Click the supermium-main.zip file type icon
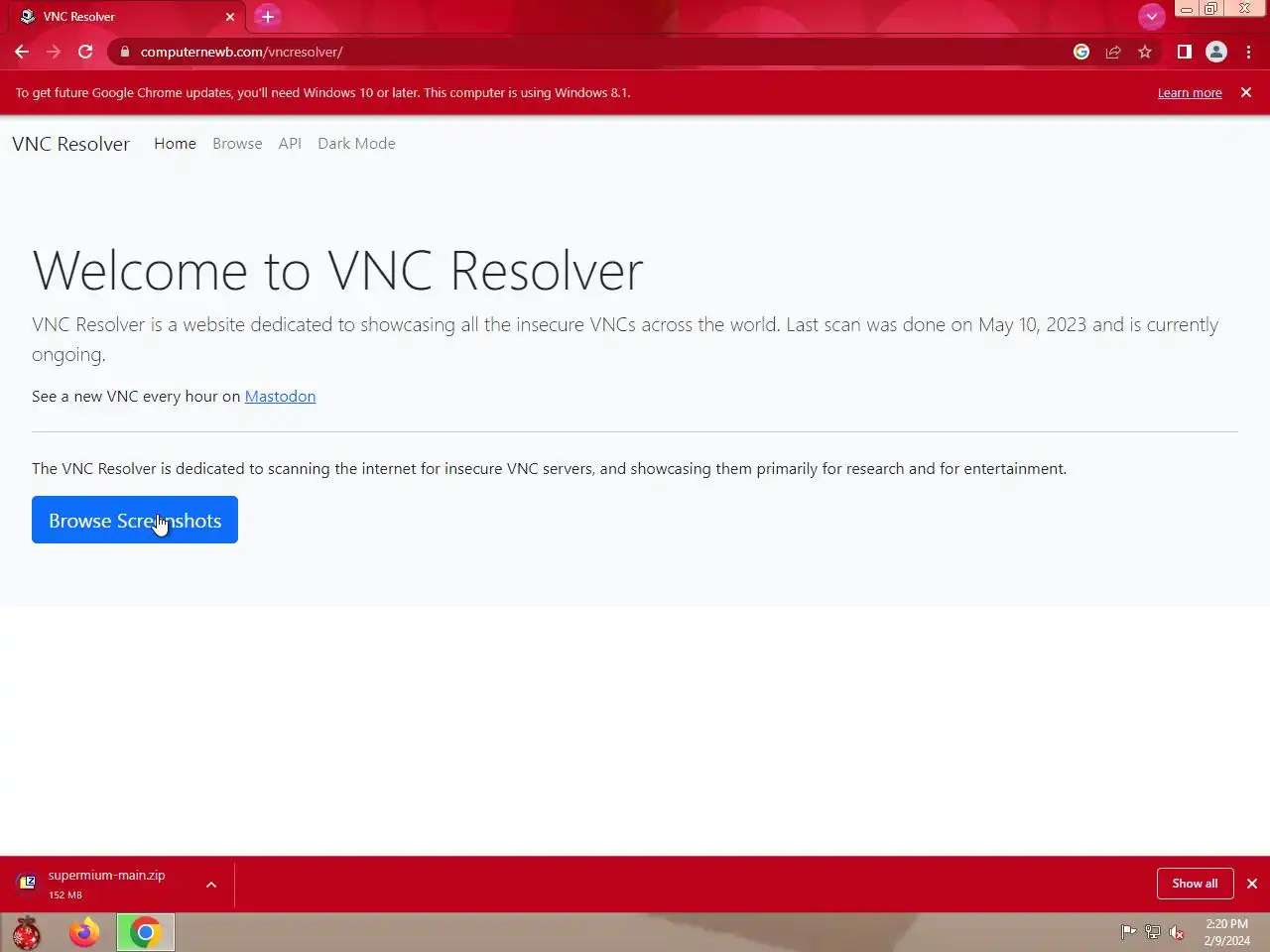The image size is (1270, 952). tap(28, 883)
